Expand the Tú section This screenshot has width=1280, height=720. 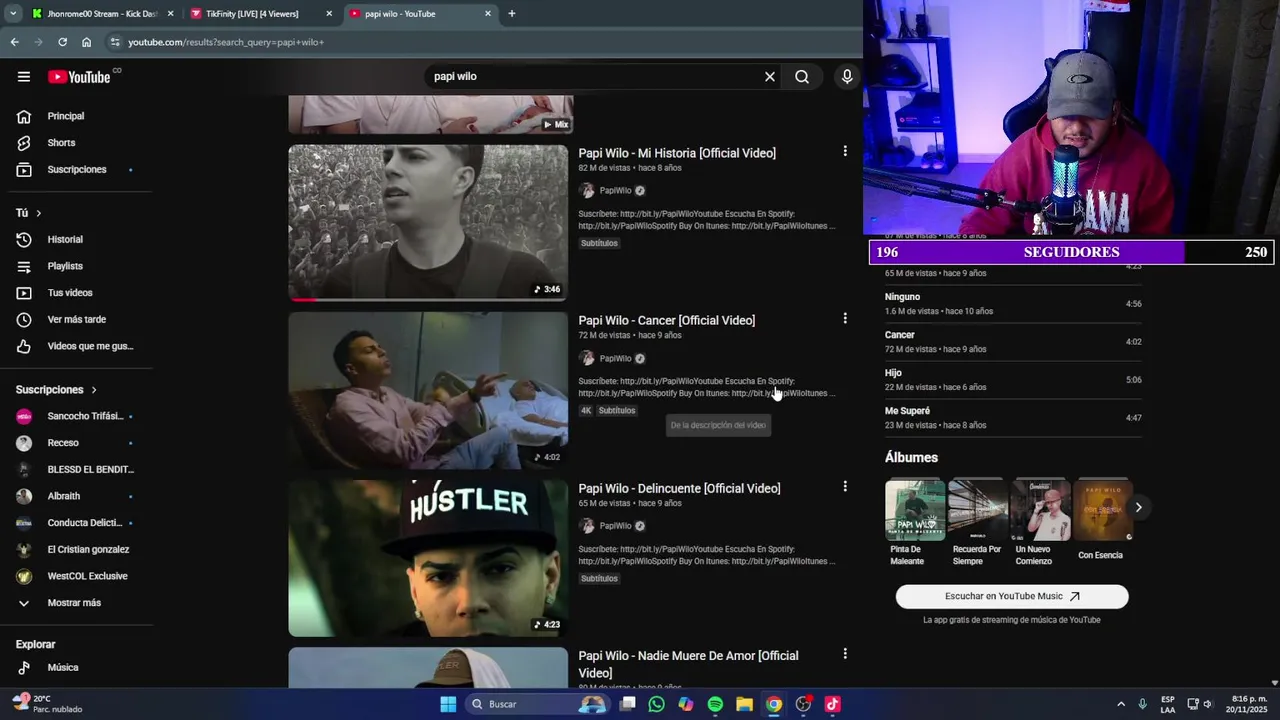29,213
